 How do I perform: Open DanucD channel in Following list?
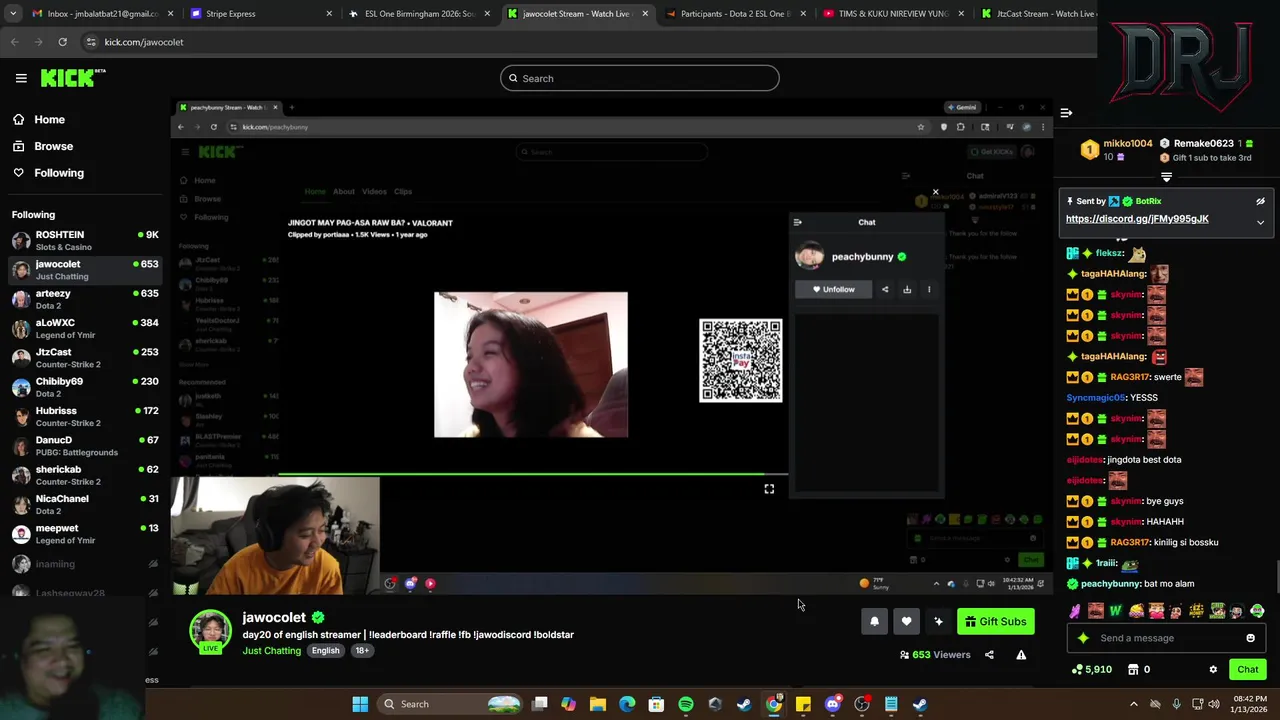85,446
